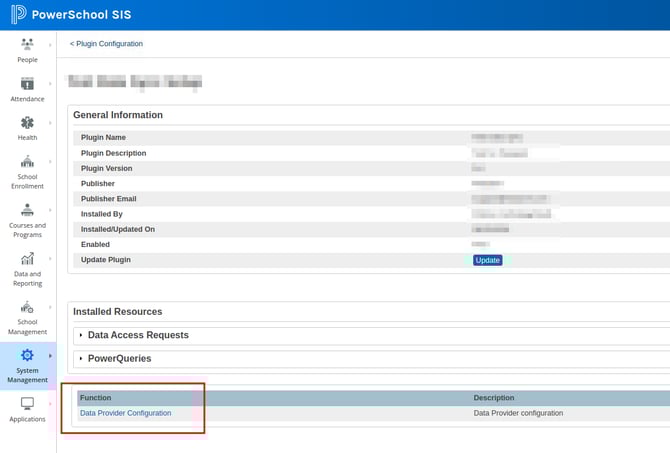
Task: Open the School Enrollment building icon
Action: pos(27,162)
